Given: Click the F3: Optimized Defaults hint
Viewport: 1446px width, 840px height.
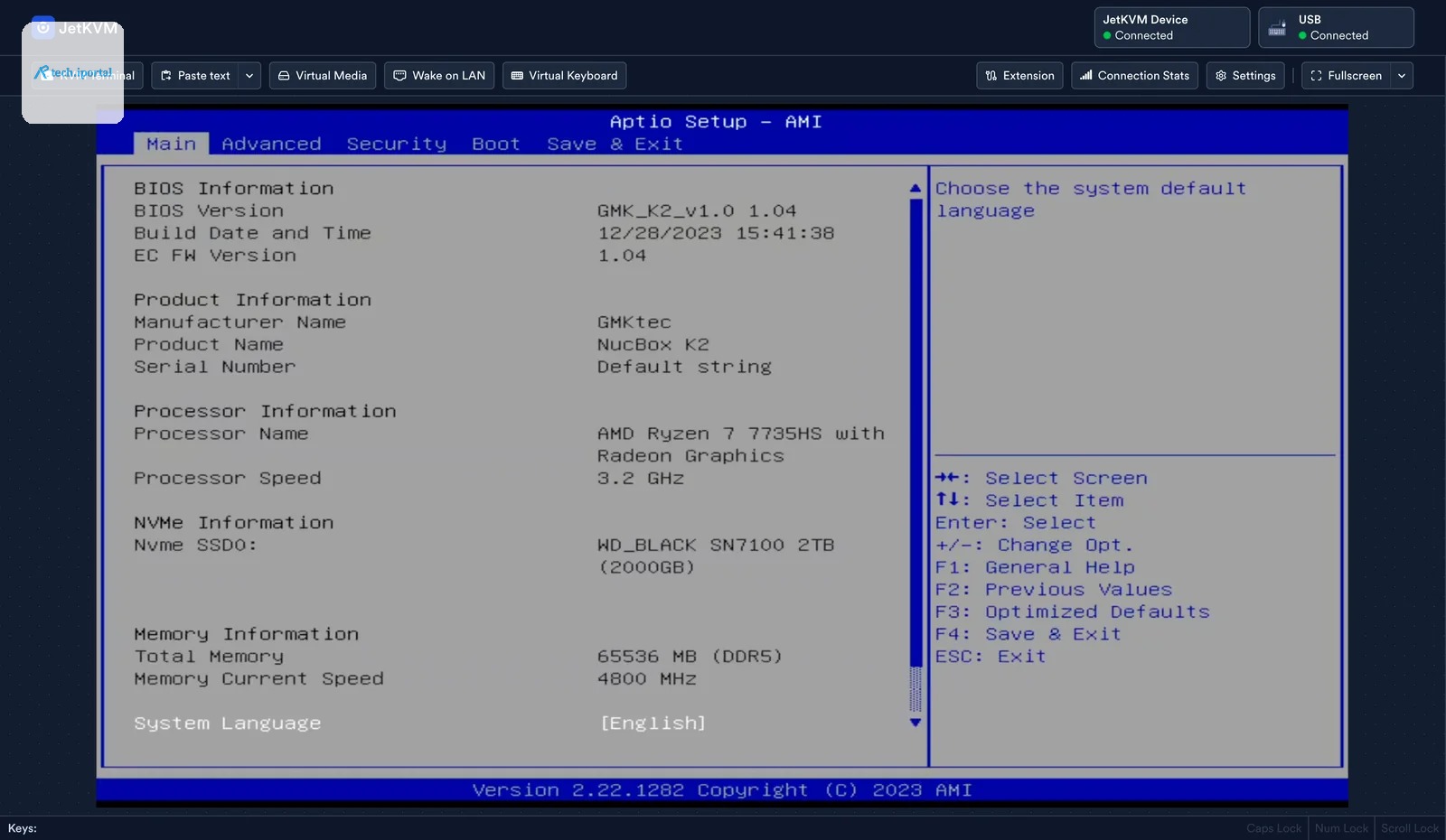Looking at the screenshot, I should tap(1073, 612).
